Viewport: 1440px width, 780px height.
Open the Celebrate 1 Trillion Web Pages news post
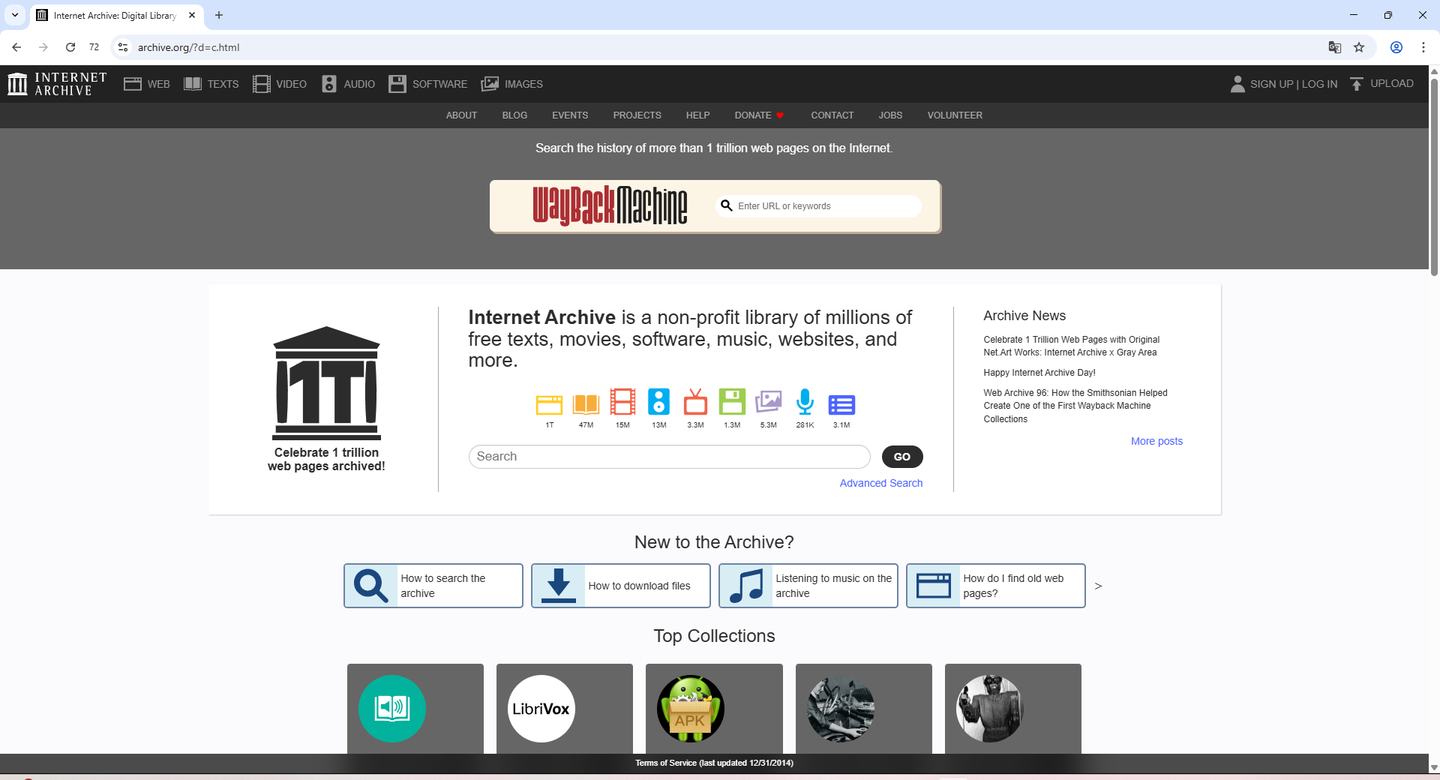pyautogui.click(x=1071, y=346)
